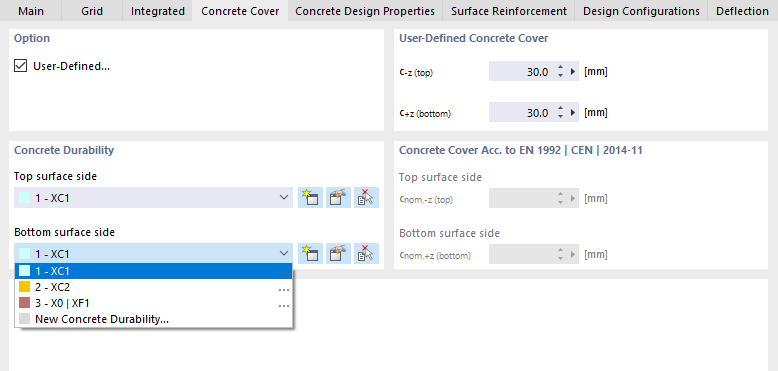Open the Integrated tab
The width and height of the screenshot is (778, 371).
(x=158, y=11)
